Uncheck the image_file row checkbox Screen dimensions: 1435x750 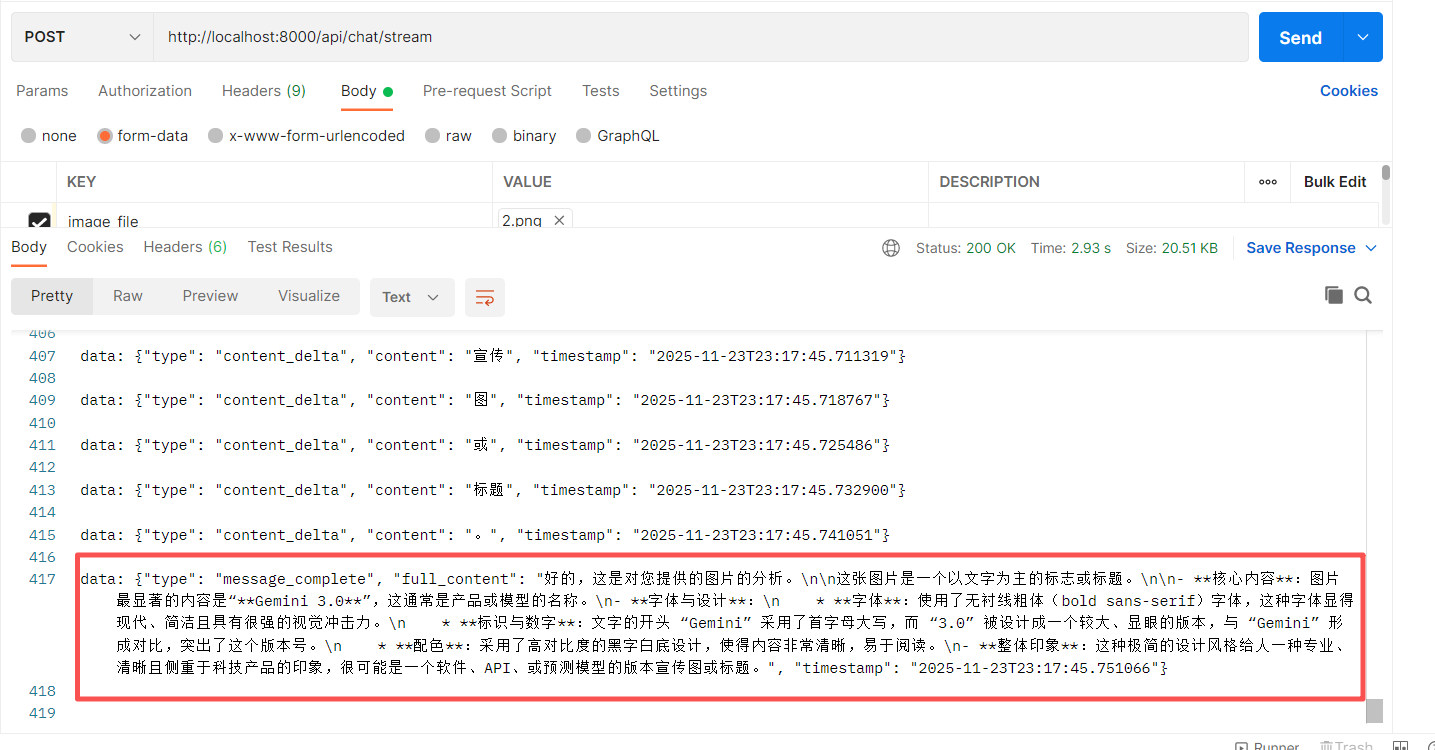pos(39,221)
